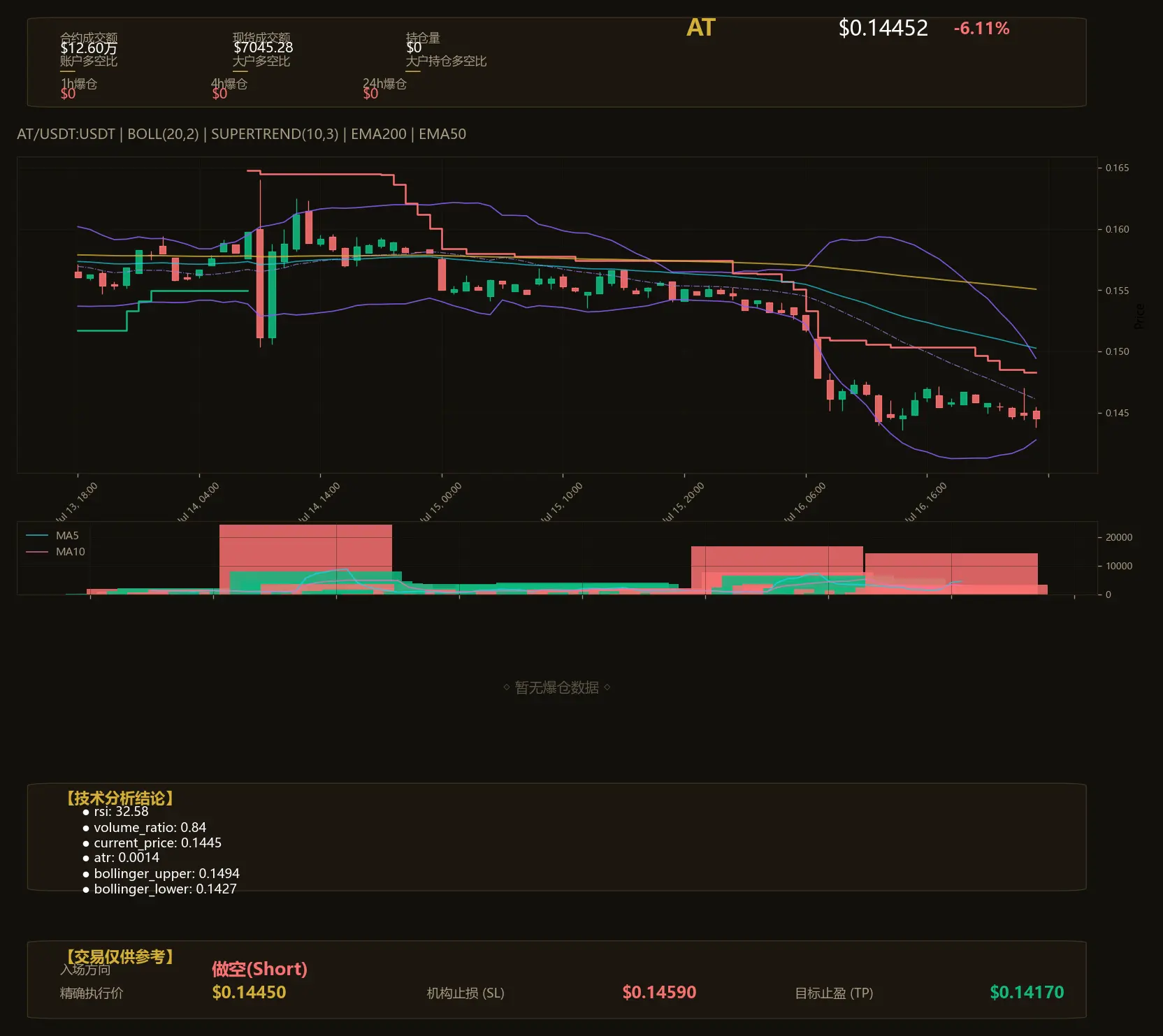Click the 账户多空比 label
Image resolution: width=1163 pixels, height=1036 pixels.
point(89,61)
